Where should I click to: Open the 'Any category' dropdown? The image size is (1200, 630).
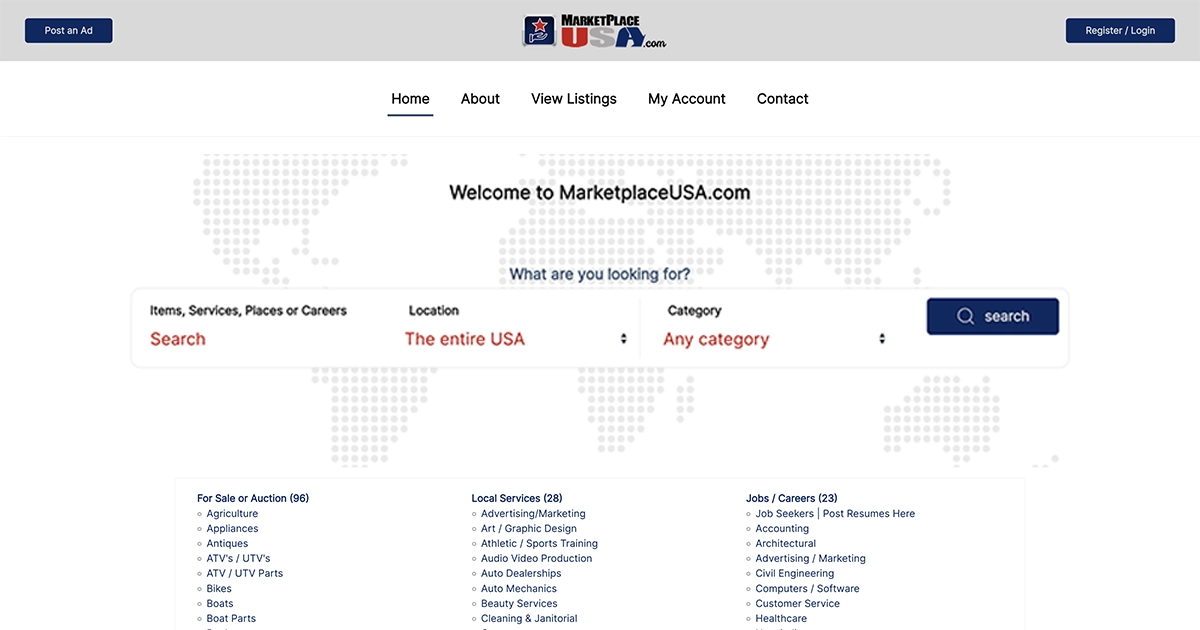pos(774,339)
